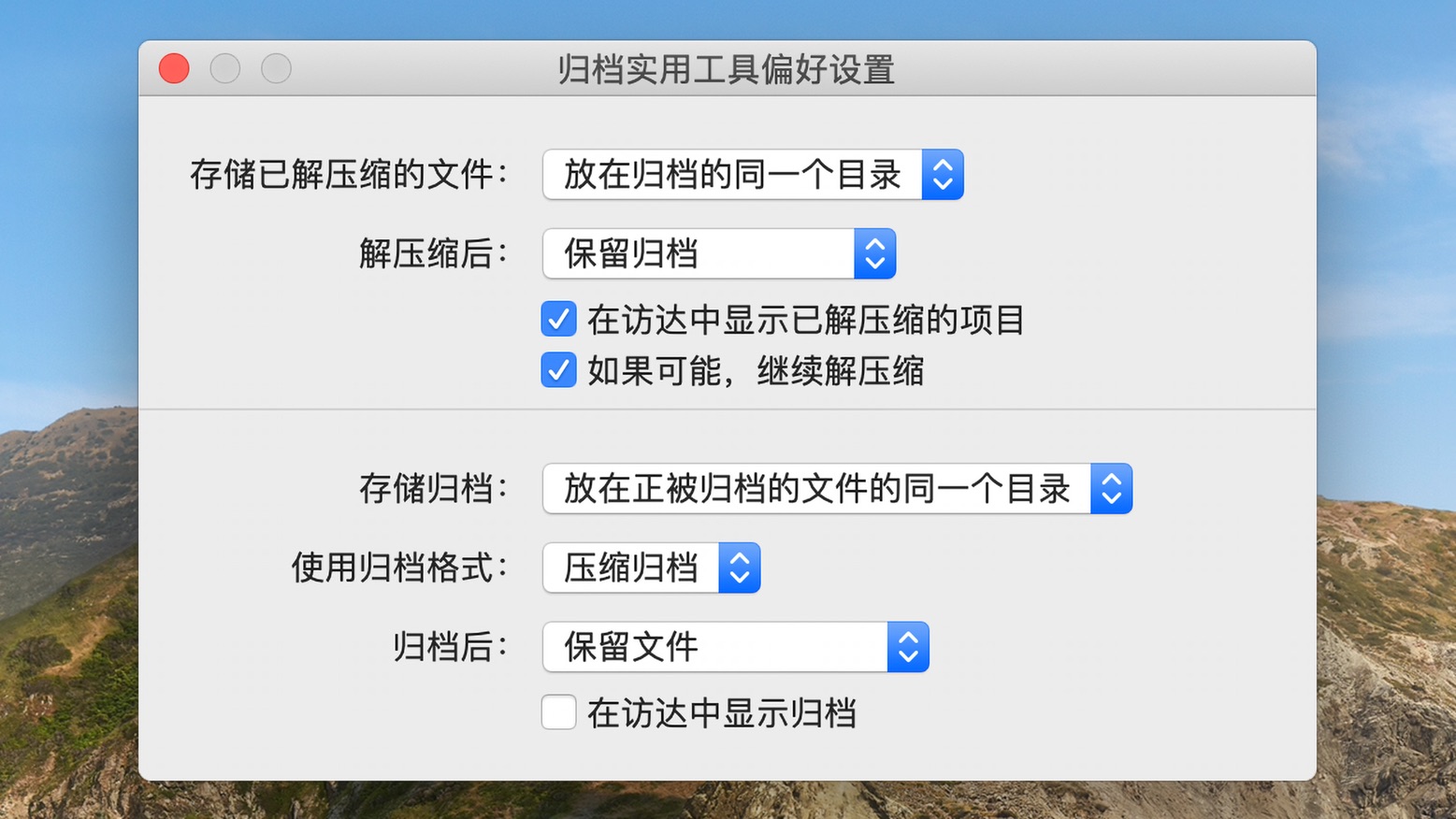Open the 保留归档 popup menu
1456x819 pixels.
(x=719, y=253)
